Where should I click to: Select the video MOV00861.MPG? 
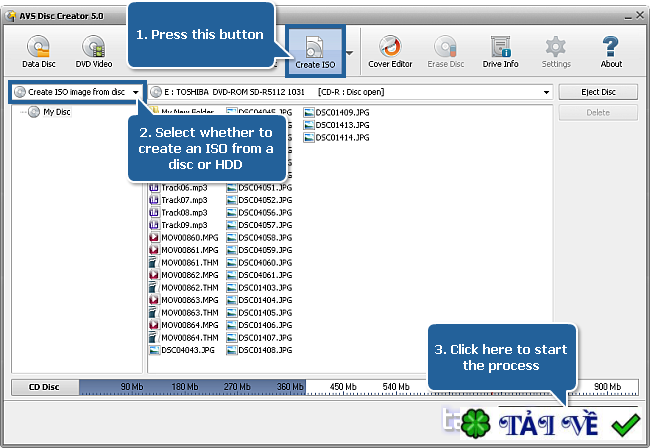(184, 250)
